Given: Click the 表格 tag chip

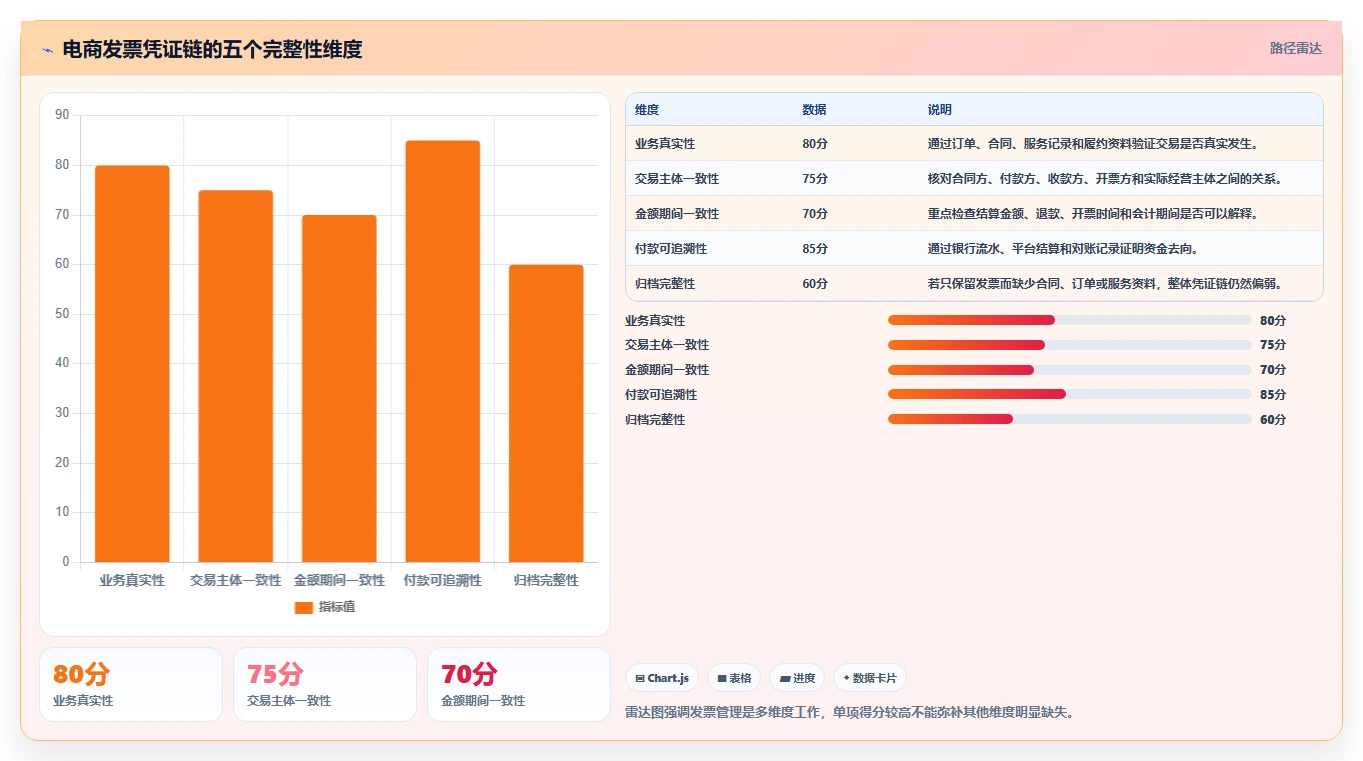Looking at the screenshot, I should point(734,678).
